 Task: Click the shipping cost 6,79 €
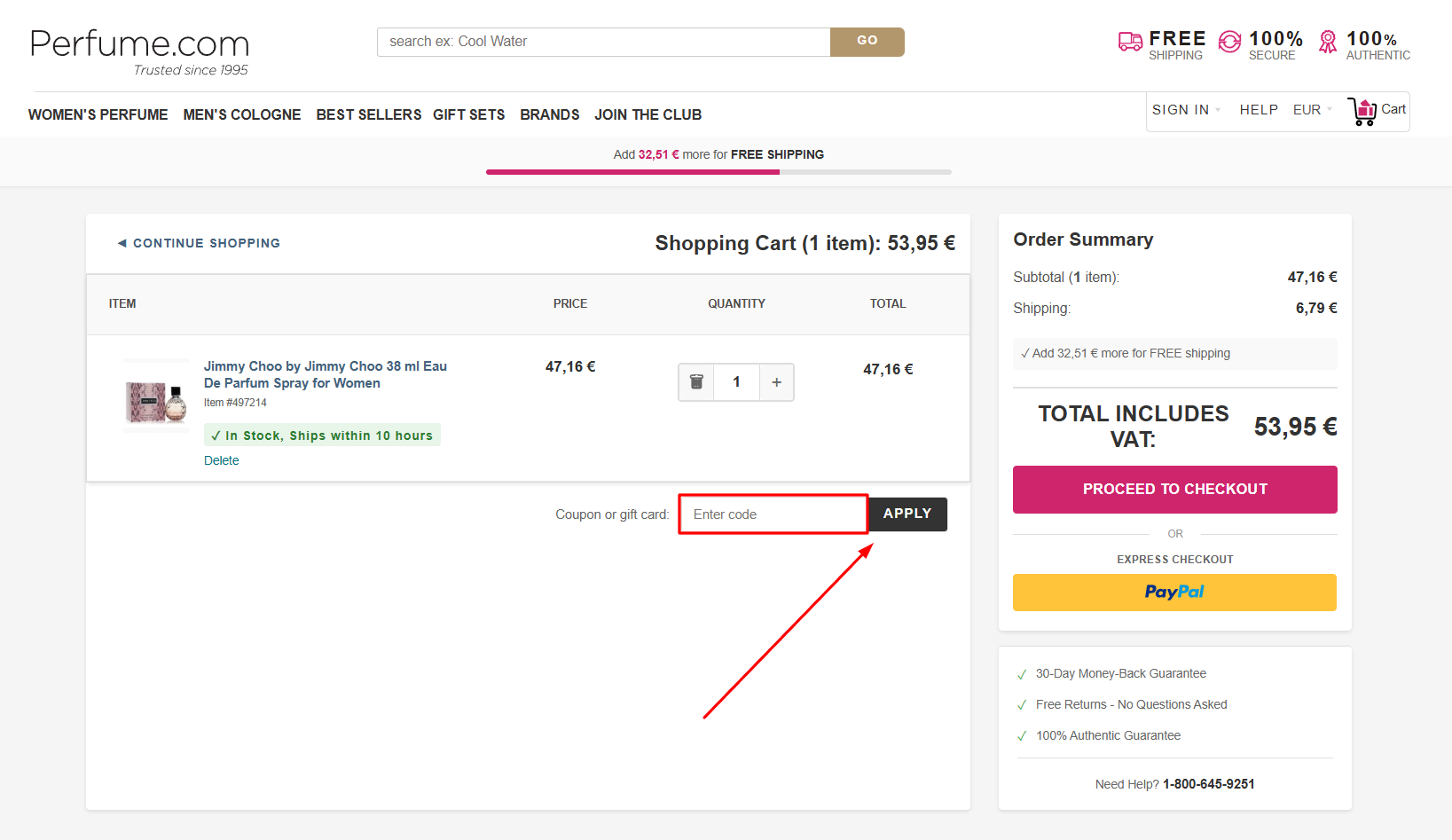[1316, 308]
